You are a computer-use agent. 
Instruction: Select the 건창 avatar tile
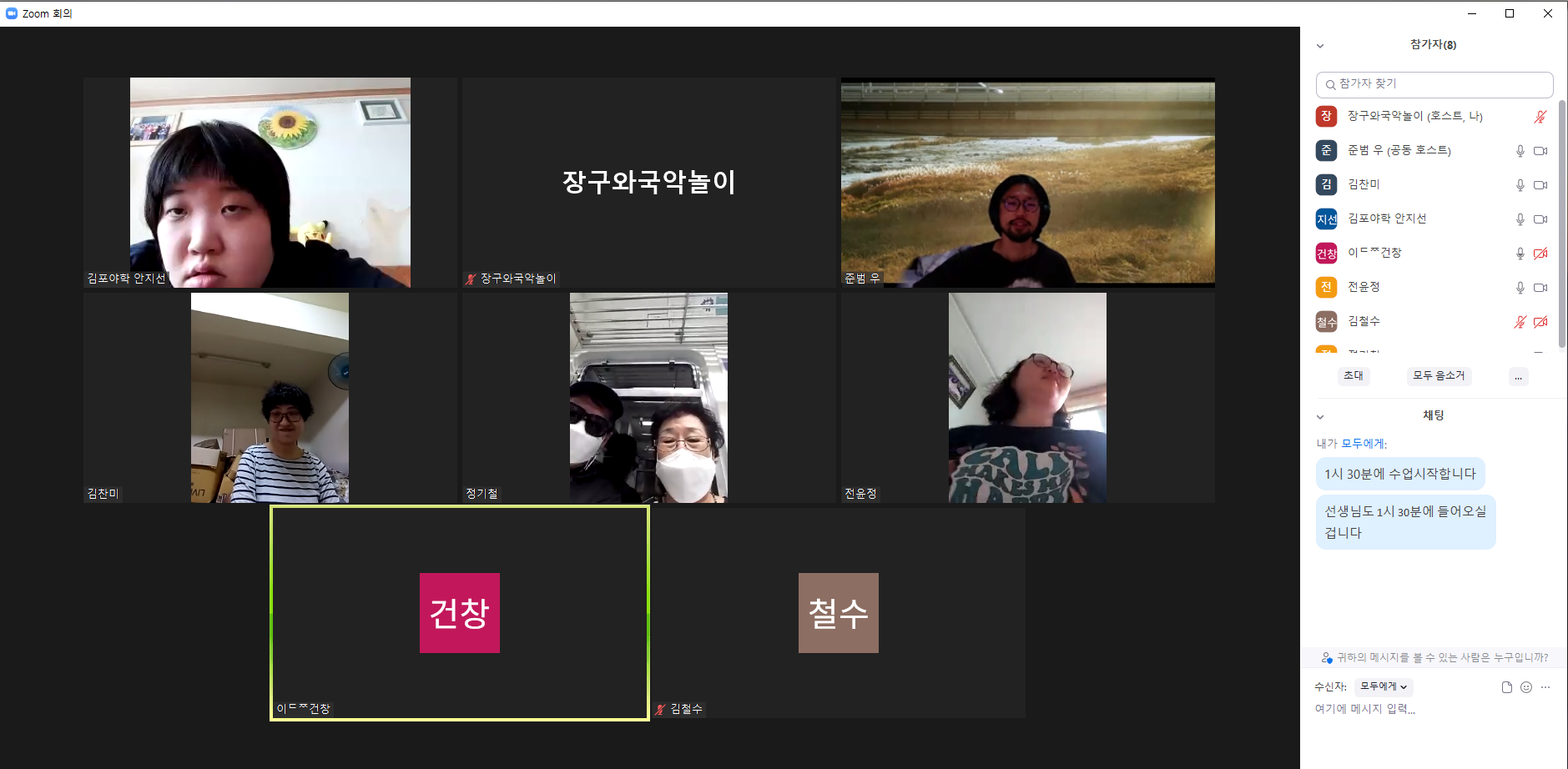point(460,613)
